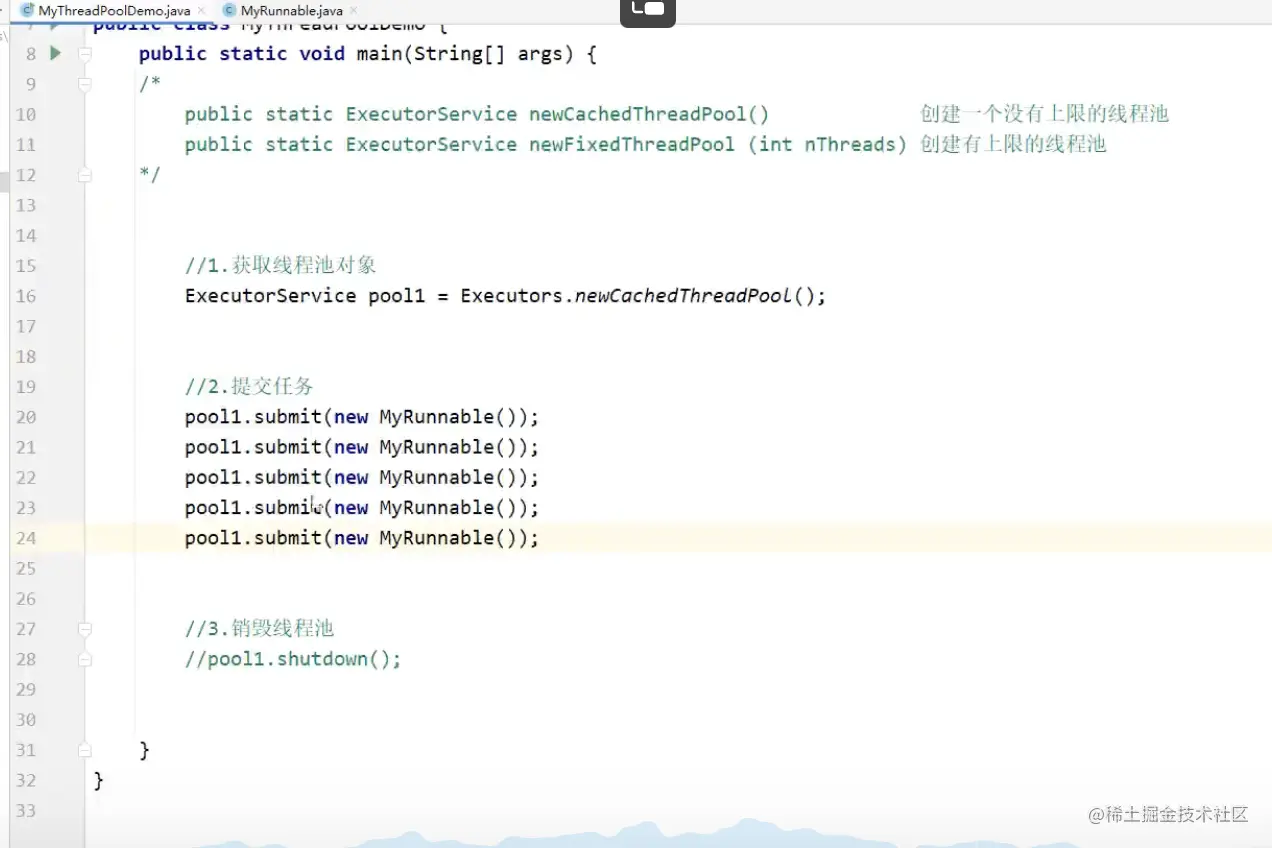Screen dimensions: 1272x848
Task: Click 'MyRunnable()' on line 23
Action: 448,507
